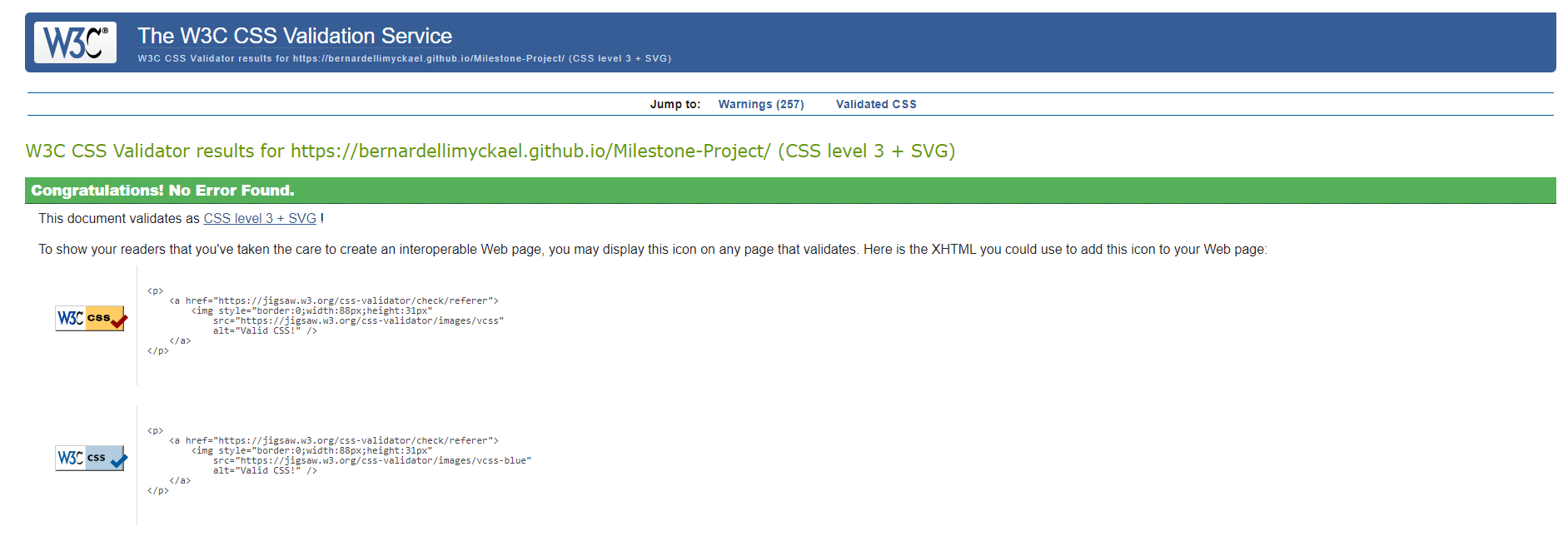
Task: Click the W3C logo in the header
Action: (x=75, y=42)
